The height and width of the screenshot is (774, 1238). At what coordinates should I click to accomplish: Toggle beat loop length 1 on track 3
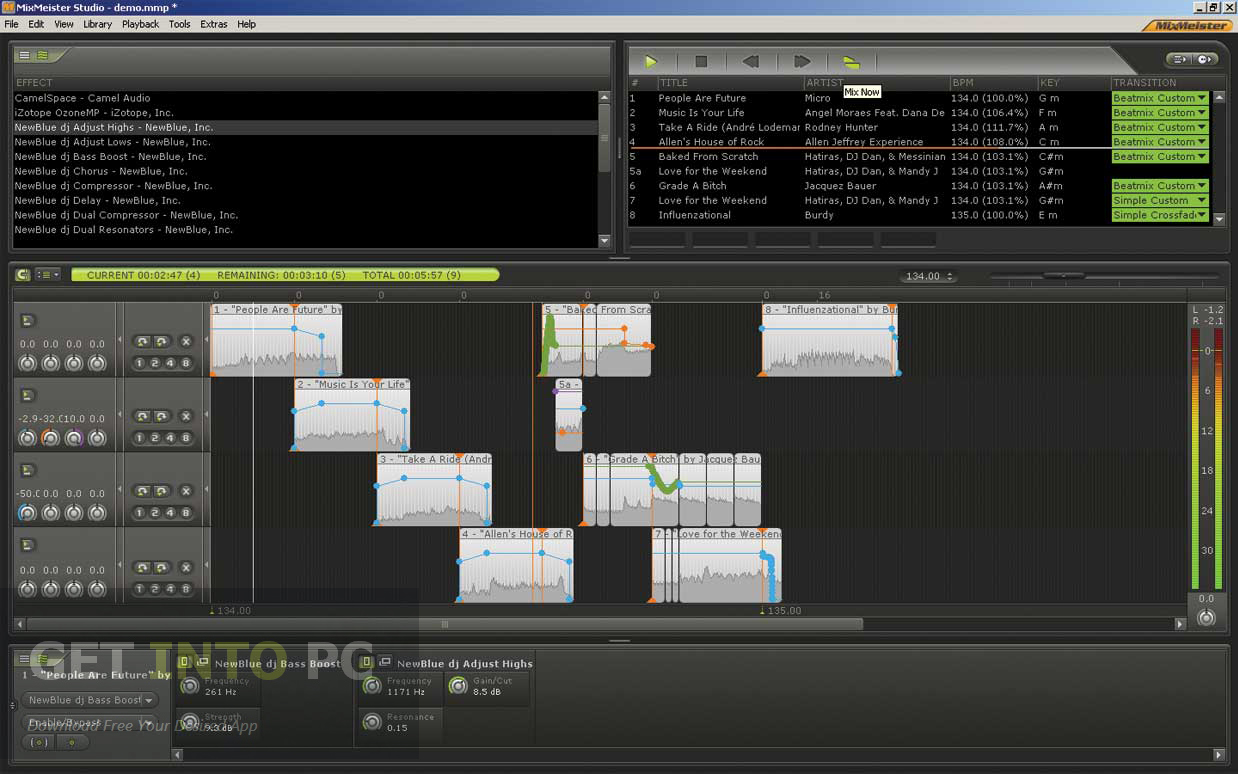point(140,513)
